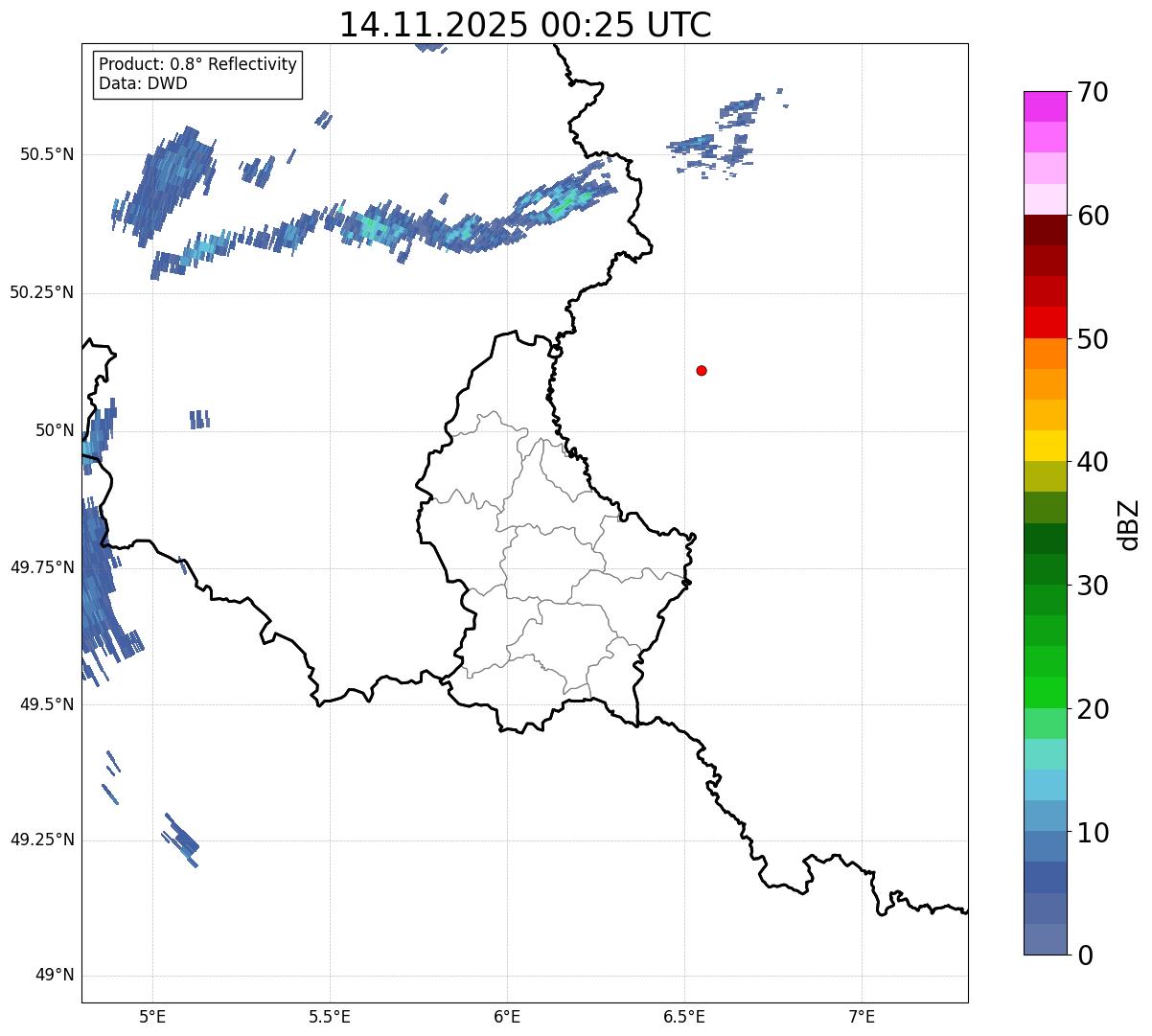Click the colorbar tick label 0

(1084, 955)
